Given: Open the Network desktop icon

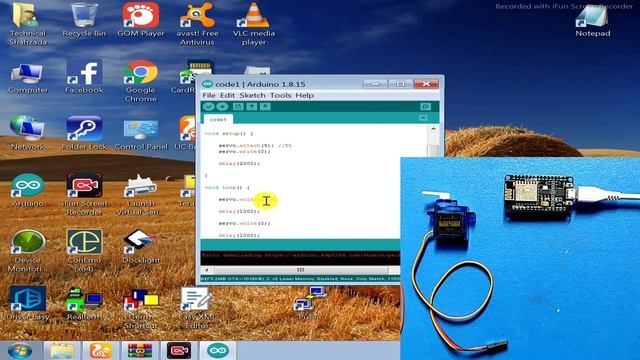Looking at the screenshot, I should tap(27, 133).
